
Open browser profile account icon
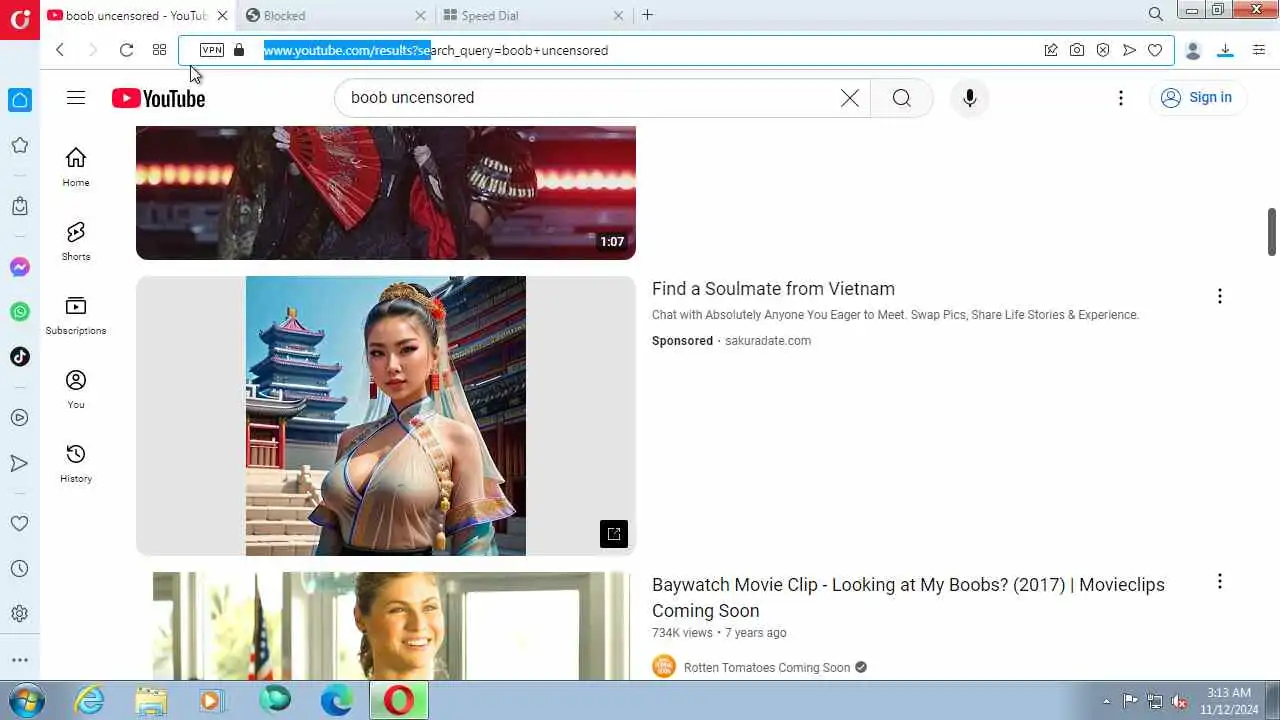[x=1193, y=50]
